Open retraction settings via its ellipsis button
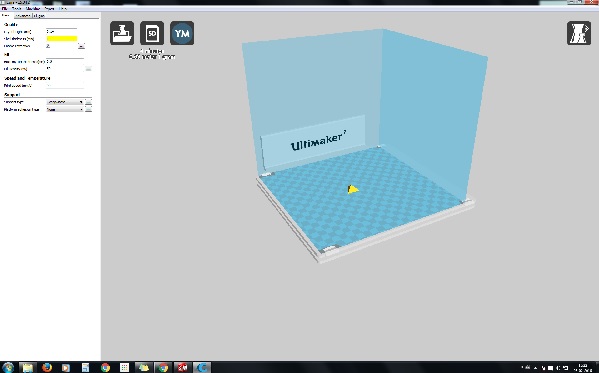The height and width of the screenshot is (373, 599). coord(81,46)
